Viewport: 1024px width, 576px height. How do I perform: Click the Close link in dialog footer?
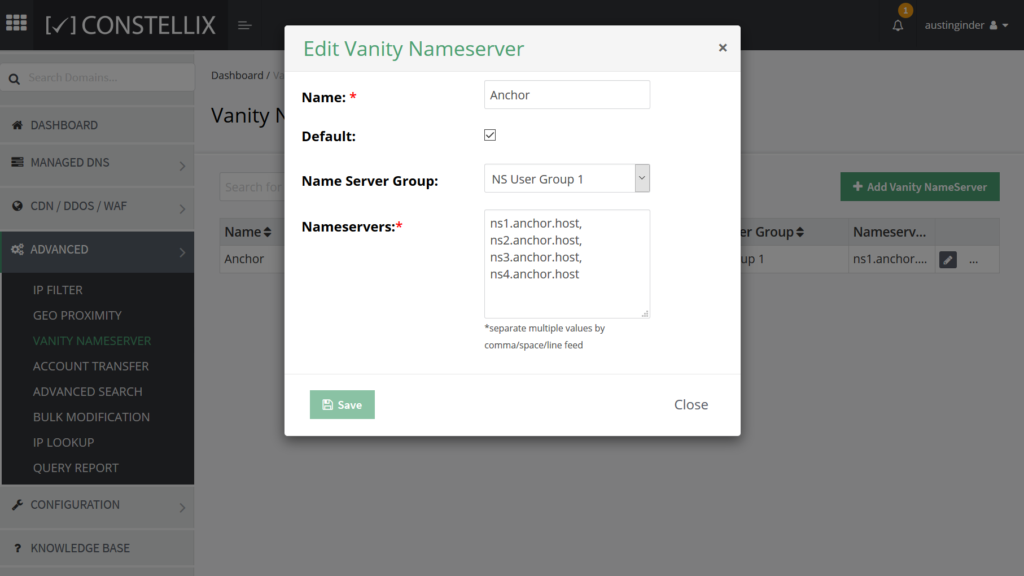(690, 405)
